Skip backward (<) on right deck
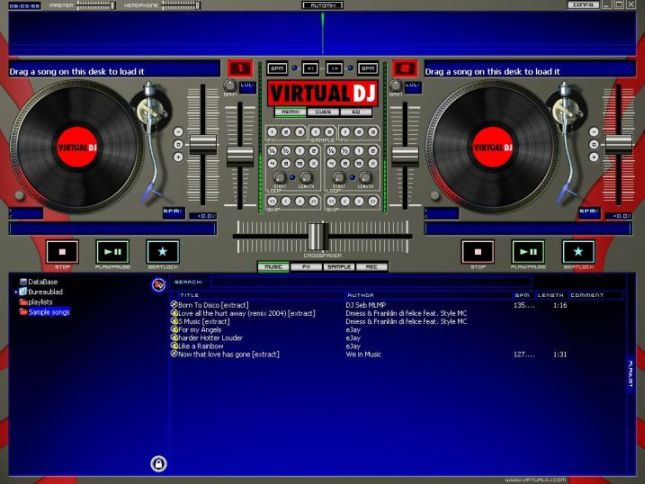The width and height of the screenshot is (645, 484). (346, 201)
